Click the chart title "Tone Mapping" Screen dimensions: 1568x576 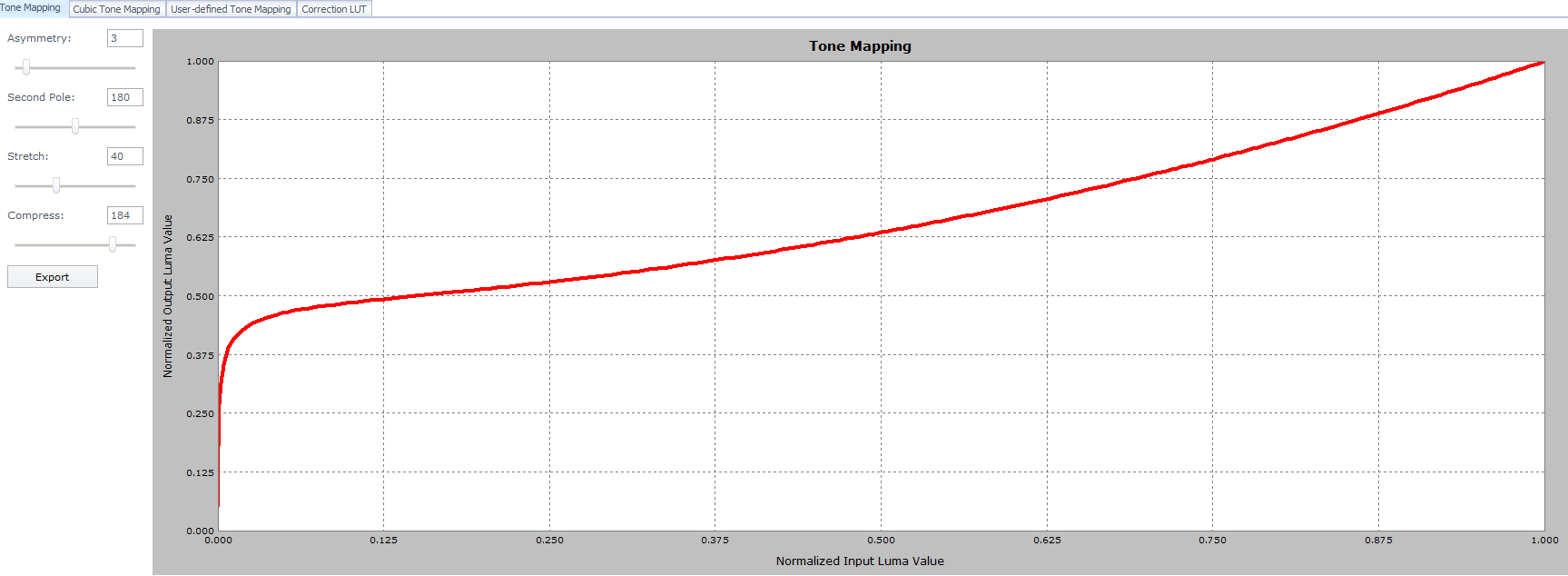(860, 46)
